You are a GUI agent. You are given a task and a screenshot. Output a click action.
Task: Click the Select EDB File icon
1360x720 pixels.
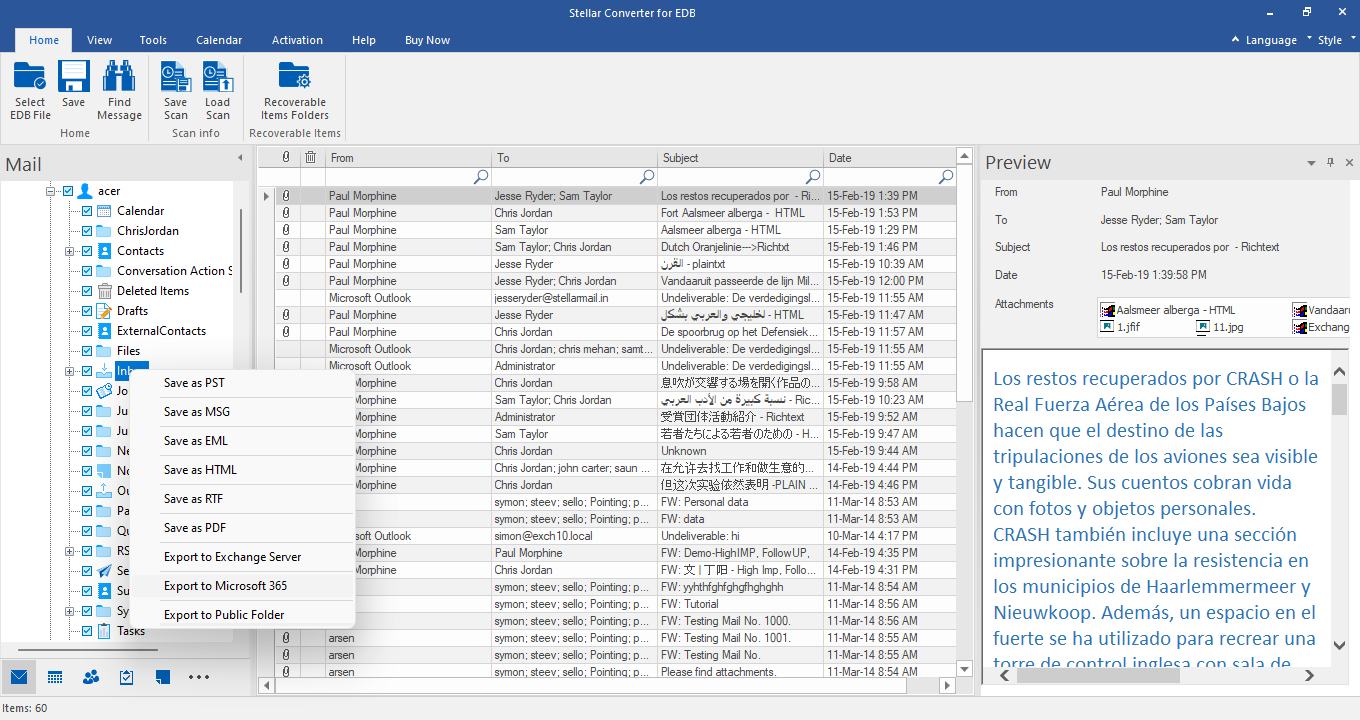pyautogui.click(x=30, y=76)
